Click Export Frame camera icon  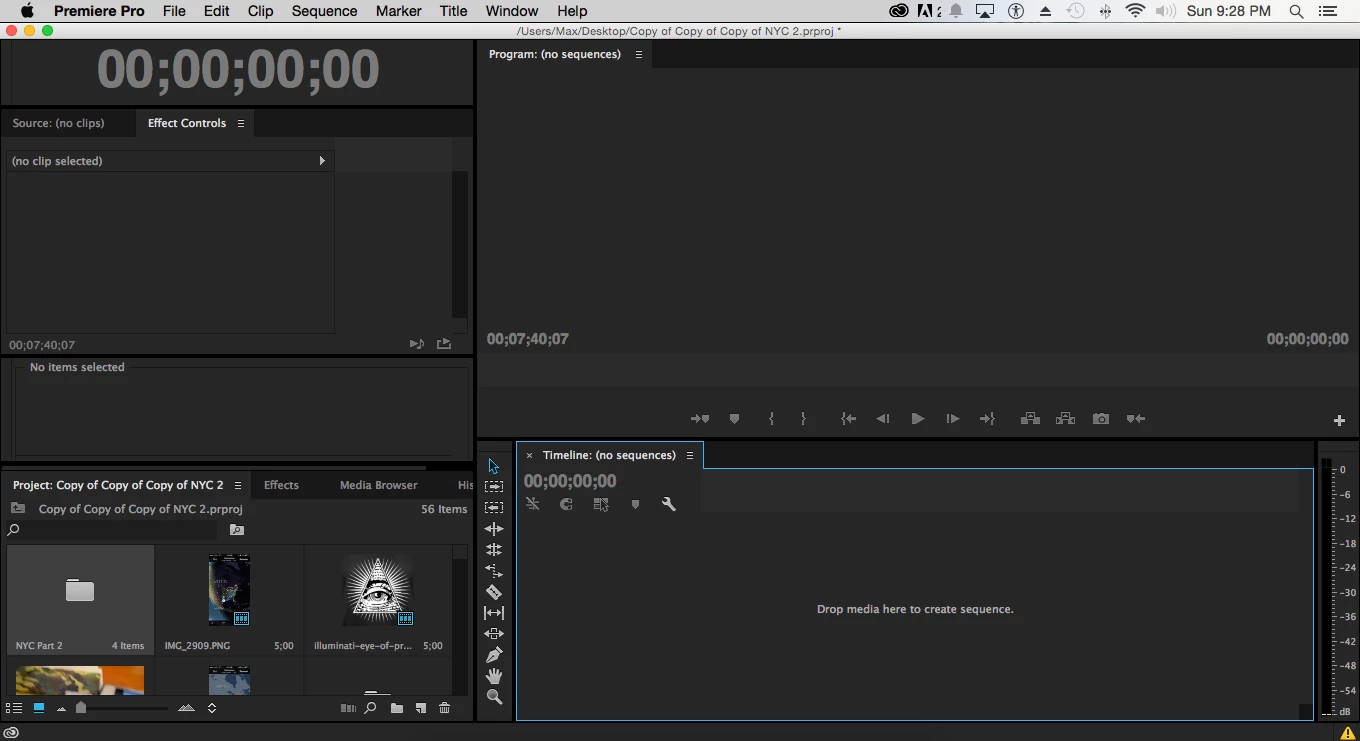1101,419
